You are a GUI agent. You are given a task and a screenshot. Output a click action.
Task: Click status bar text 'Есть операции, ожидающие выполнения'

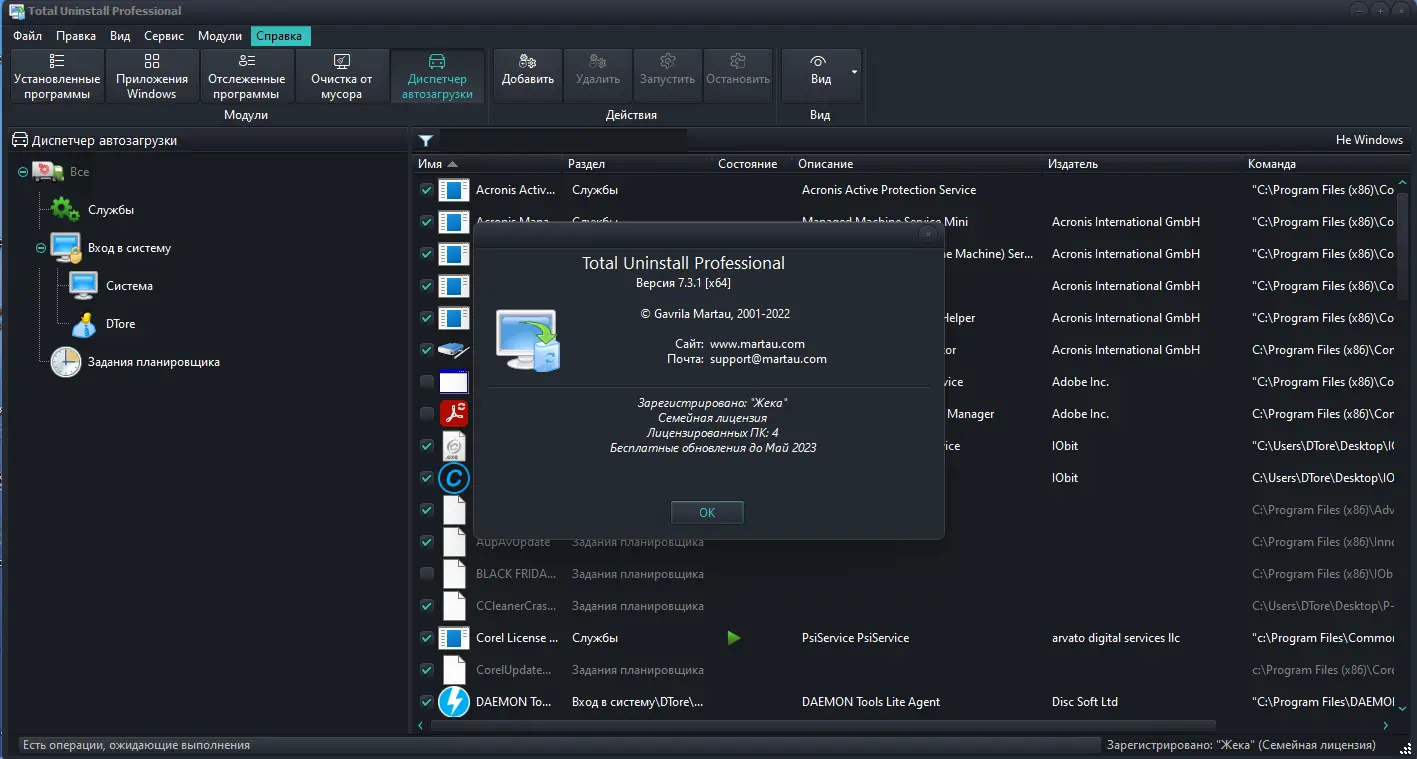[136, 745]
